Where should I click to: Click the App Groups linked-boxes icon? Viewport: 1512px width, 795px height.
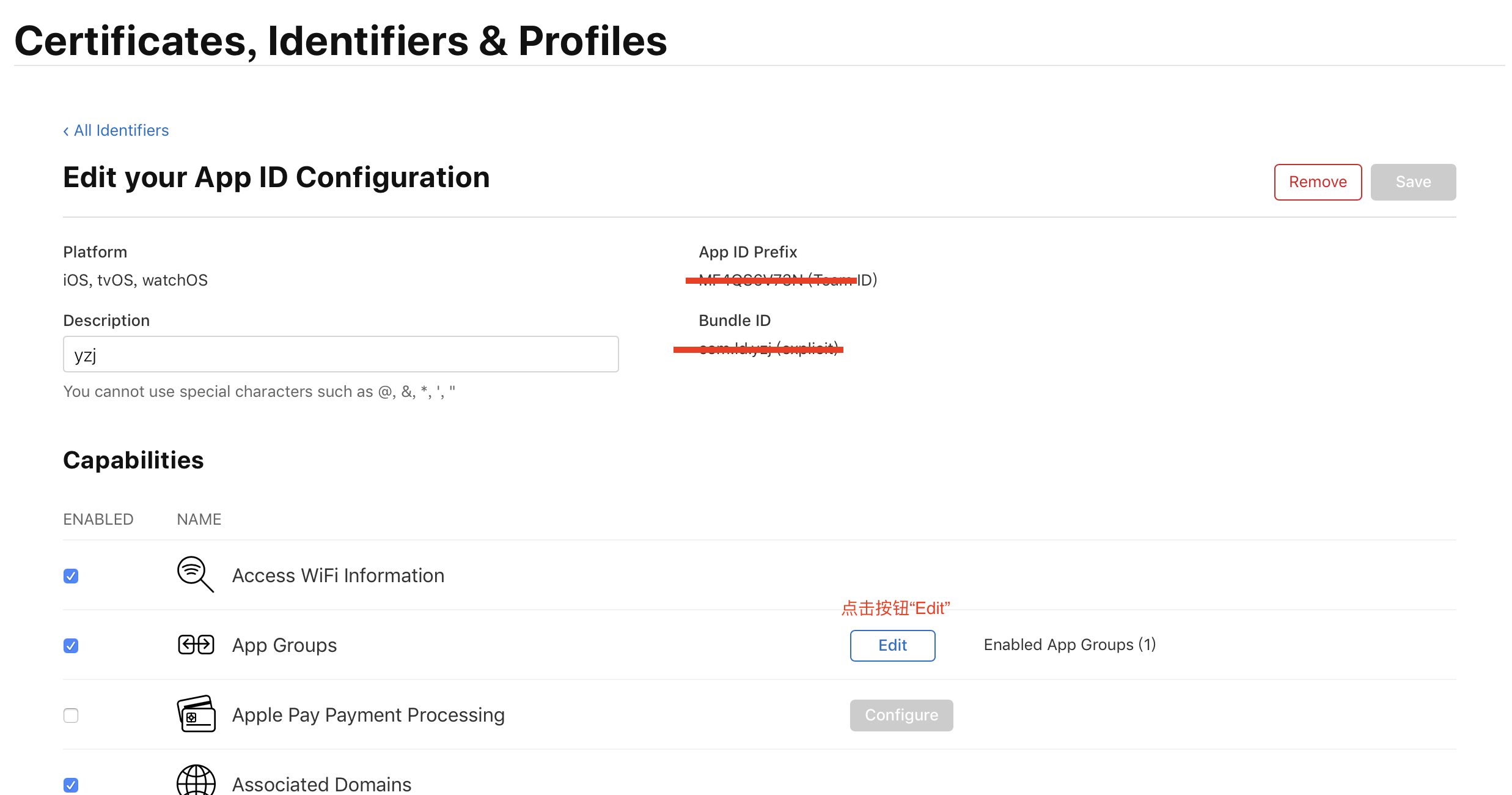pos(196,645)
